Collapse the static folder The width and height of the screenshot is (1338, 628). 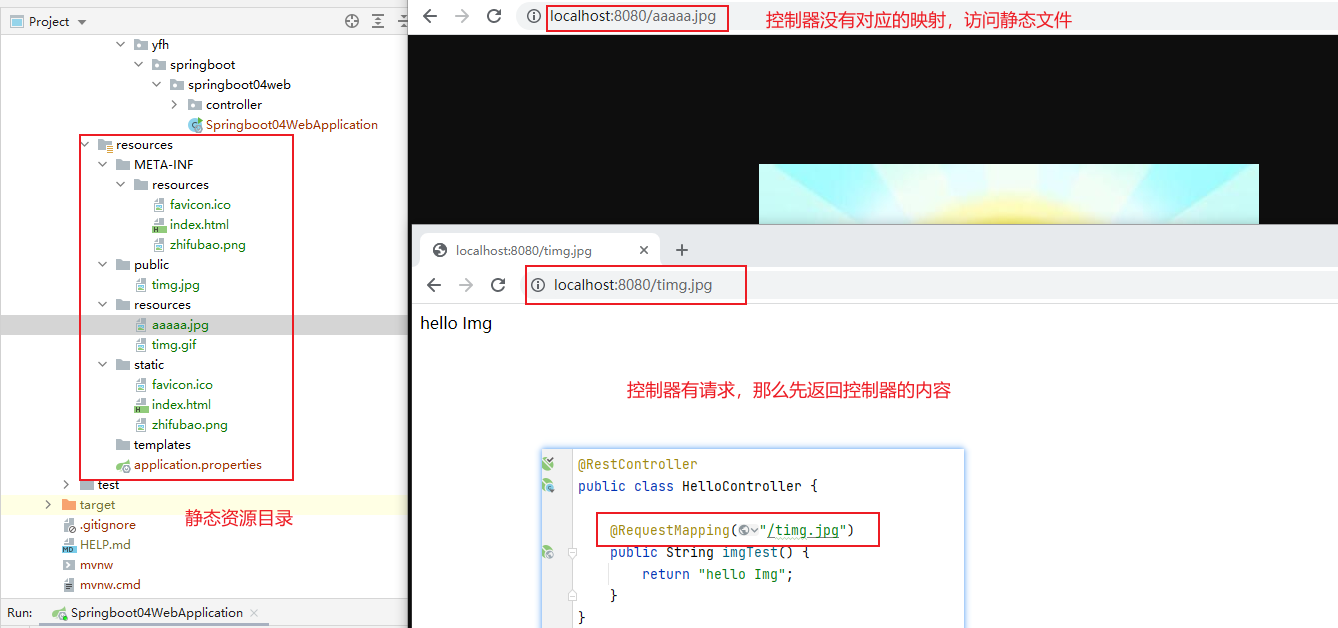point(103,365)
